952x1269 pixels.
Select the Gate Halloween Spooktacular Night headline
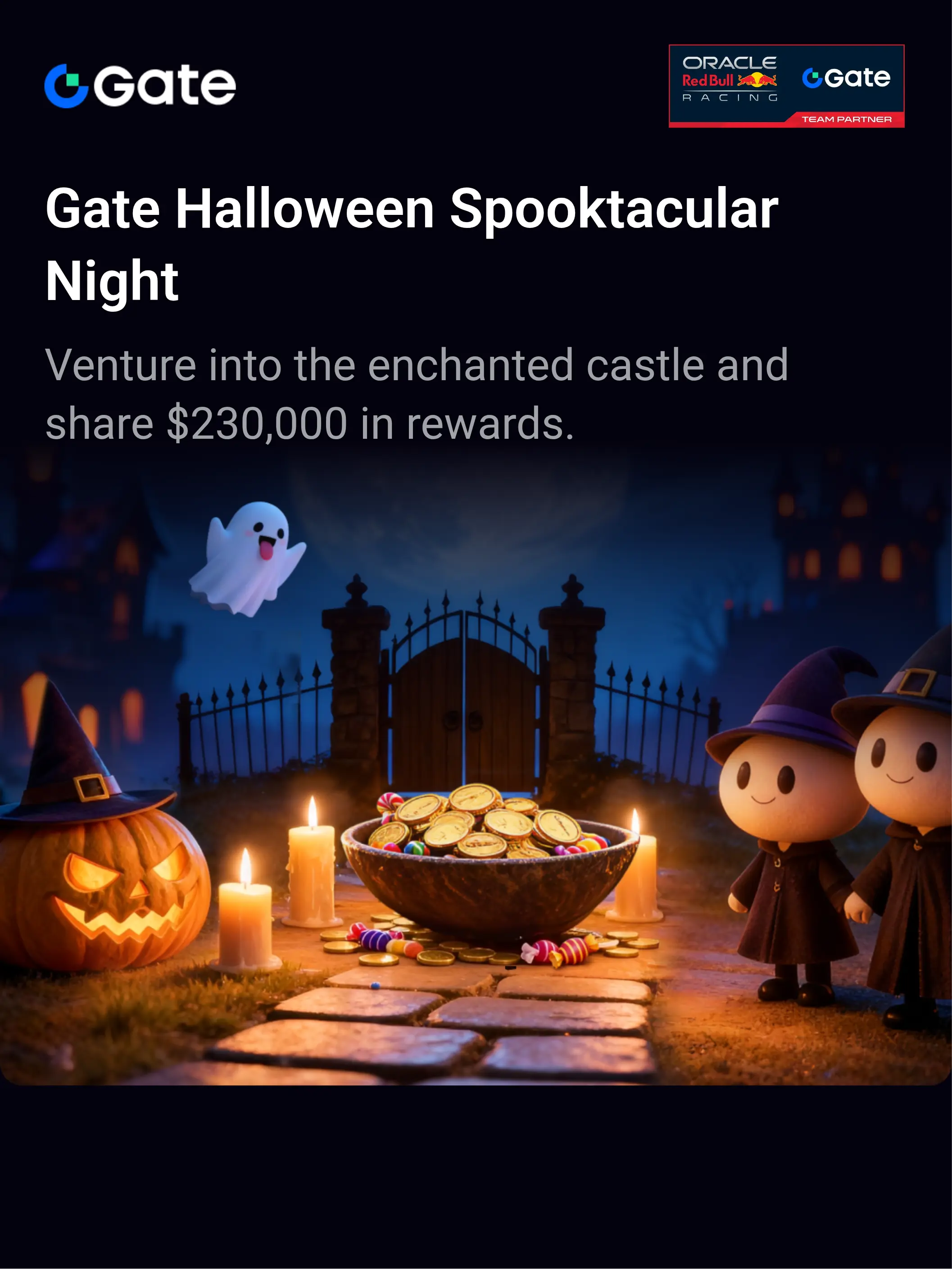[x=412, y=245]
